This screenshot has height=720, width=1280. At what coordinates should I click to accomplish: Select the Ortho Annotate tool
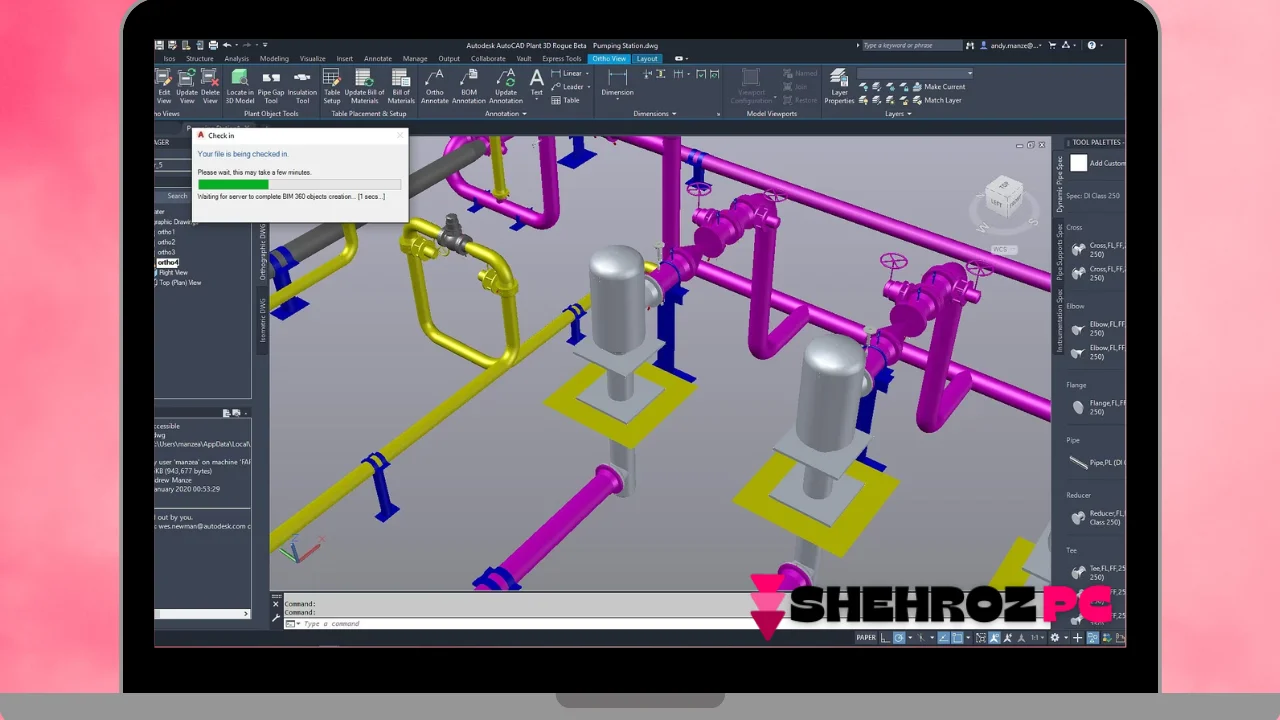[x=435, y=85]
